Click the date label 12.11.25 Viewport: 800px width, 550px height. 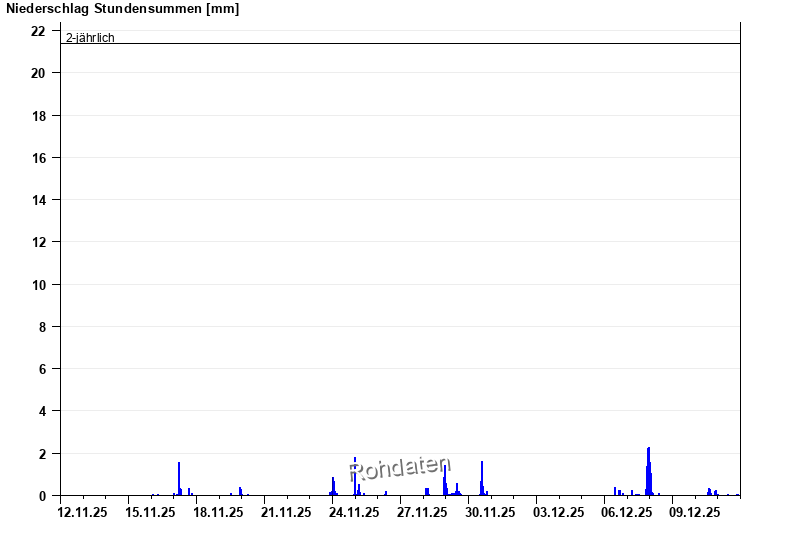(82, 512)
